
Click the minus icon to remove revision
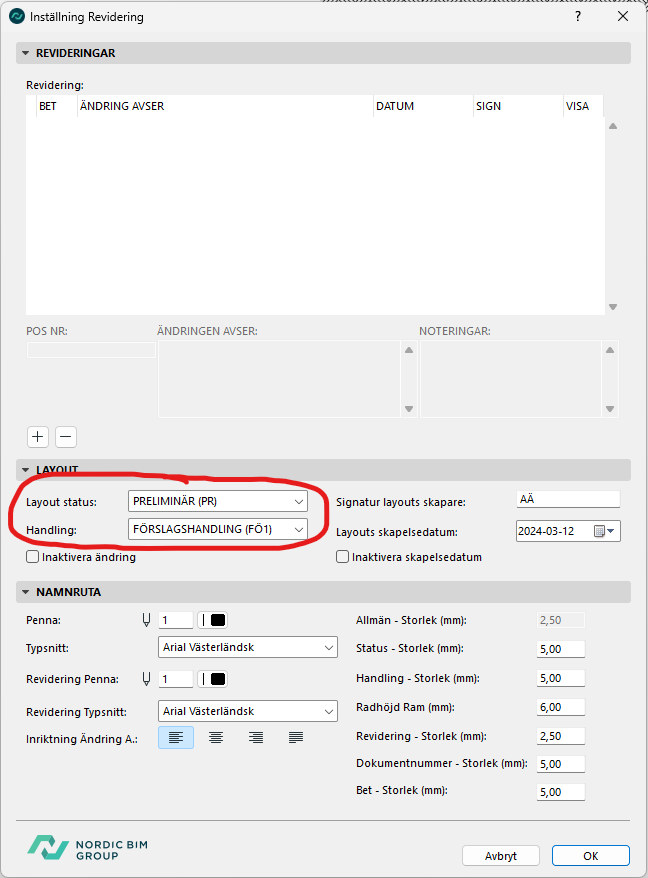click(65, 436)
